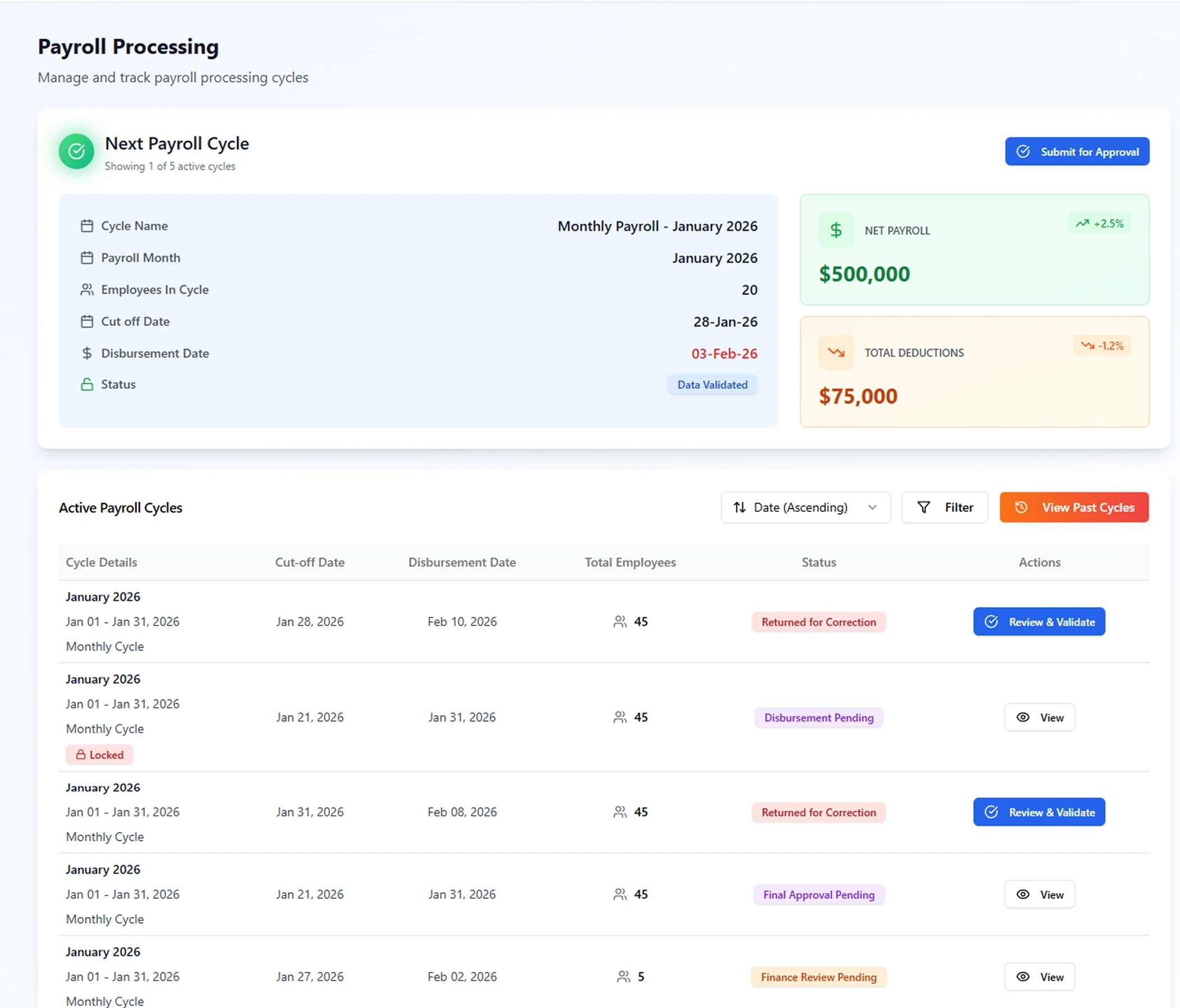Click the employees icon in Feb 08, 2026 row
The image size is (1180, 1008).
[620, 812]
